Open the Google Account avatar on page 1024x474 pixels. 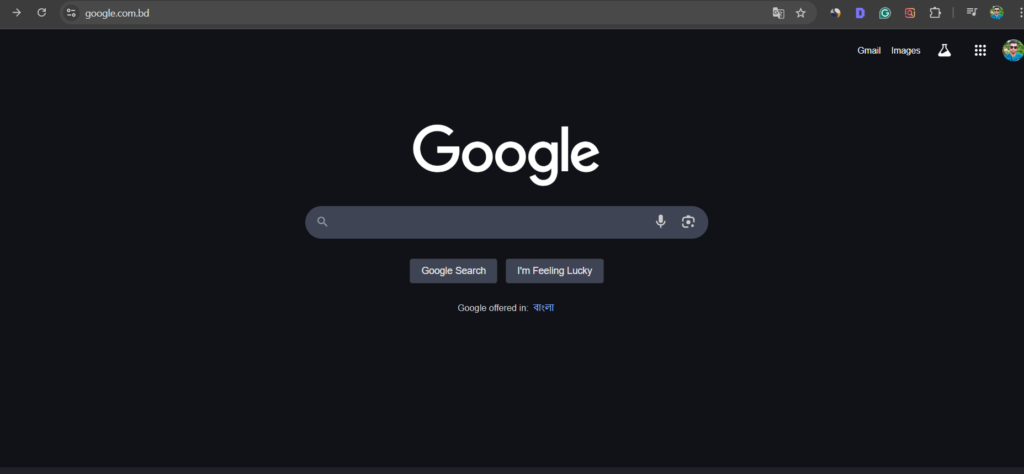click(x=1014, y=50)
